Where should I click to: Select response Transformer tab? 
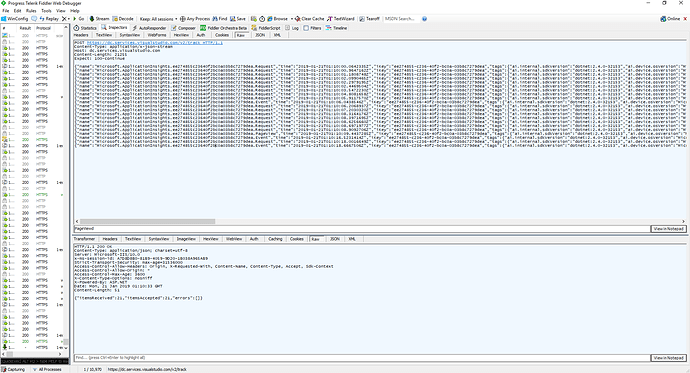[x=84, y=239]
